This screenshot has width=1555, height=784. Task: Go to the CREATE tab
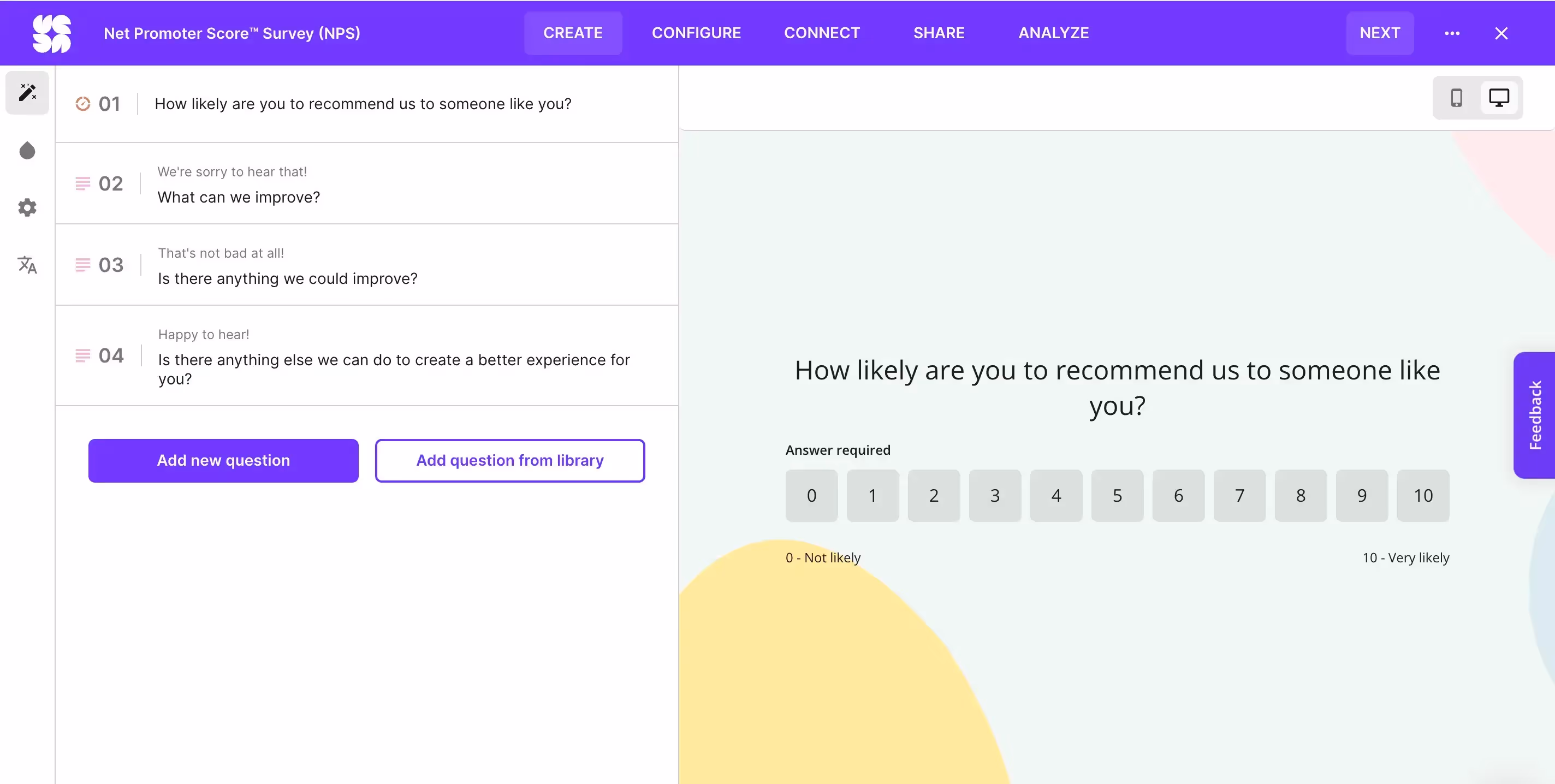pos(573,33)
